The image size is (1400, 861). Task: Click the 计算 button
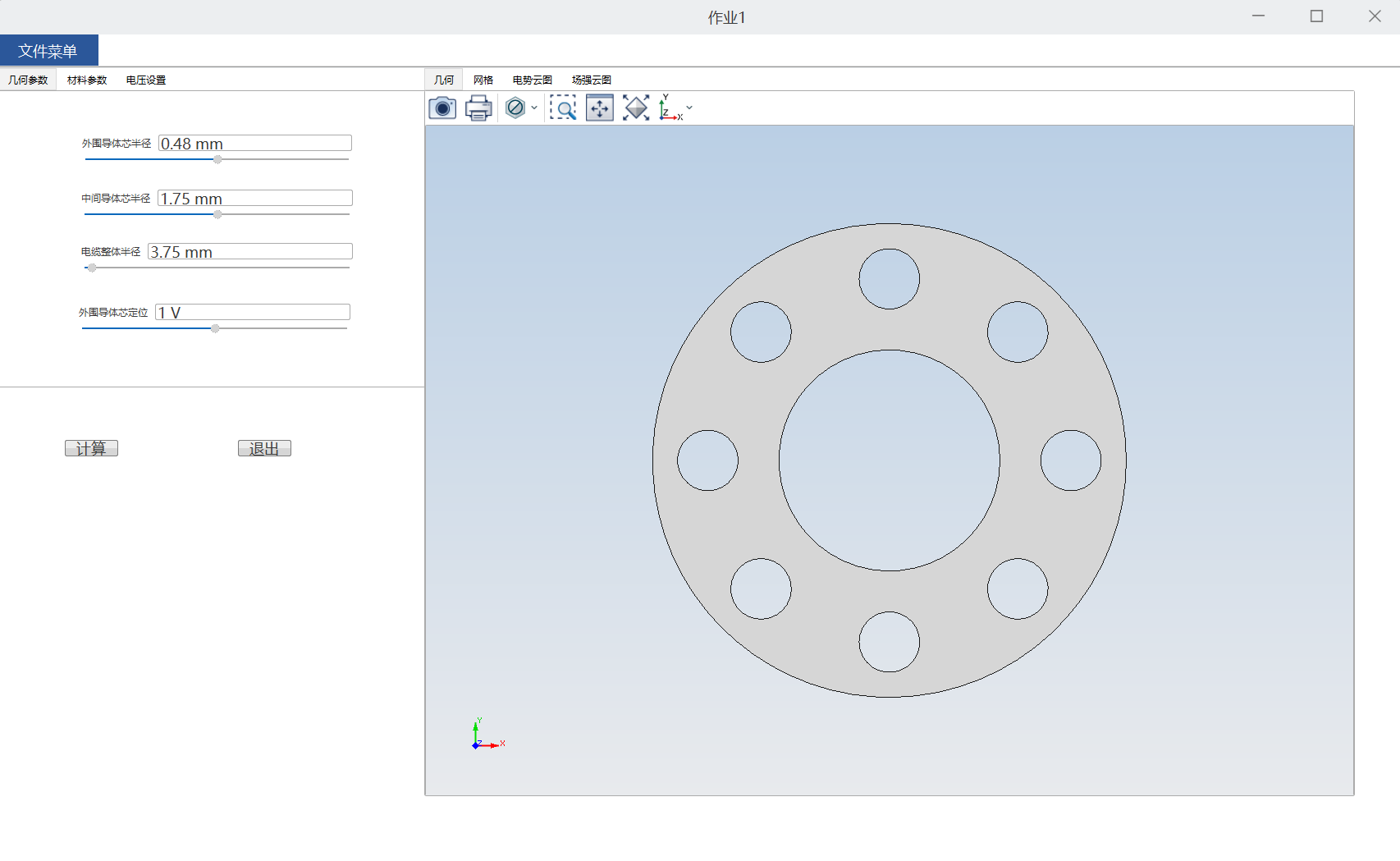click(x=91, y=448)
